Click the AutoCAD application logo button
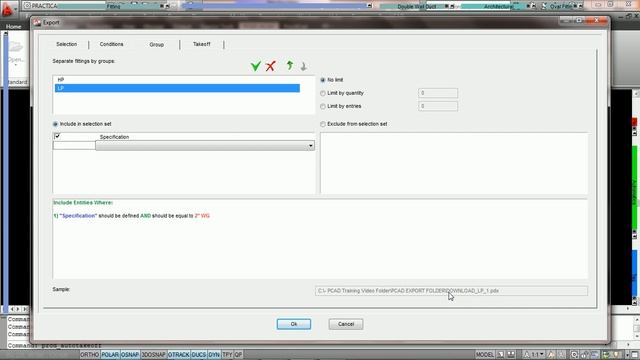The height and width of the screenshot is (360, 640). tap(7, 9)
